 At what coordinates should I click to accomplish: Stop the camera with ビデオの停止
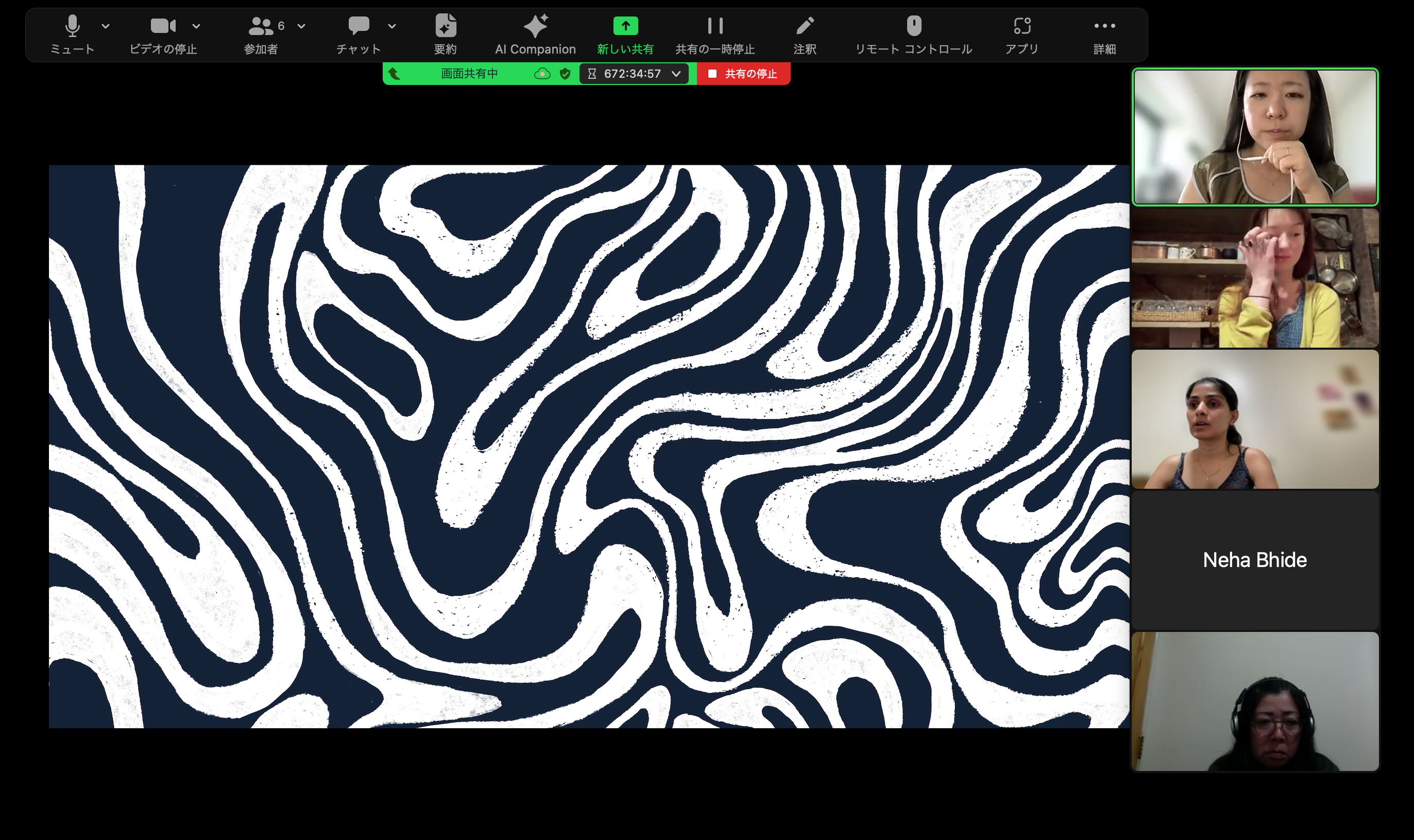coord(162,27)
